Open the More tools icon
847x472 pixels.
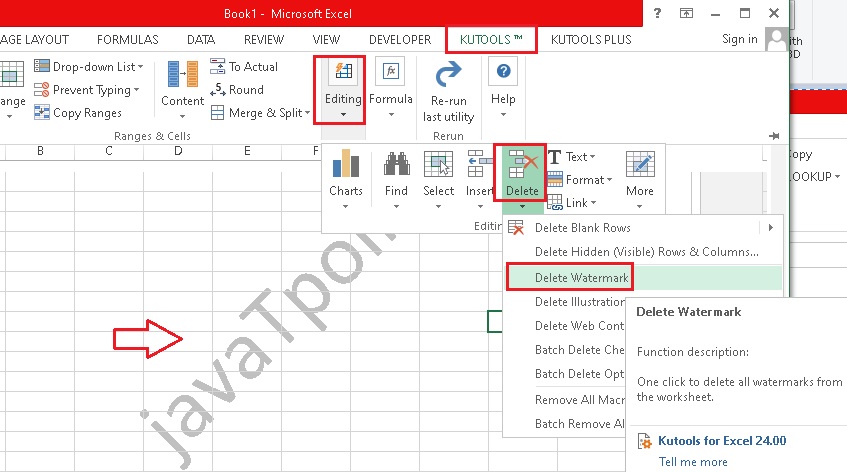pos(640,164)
